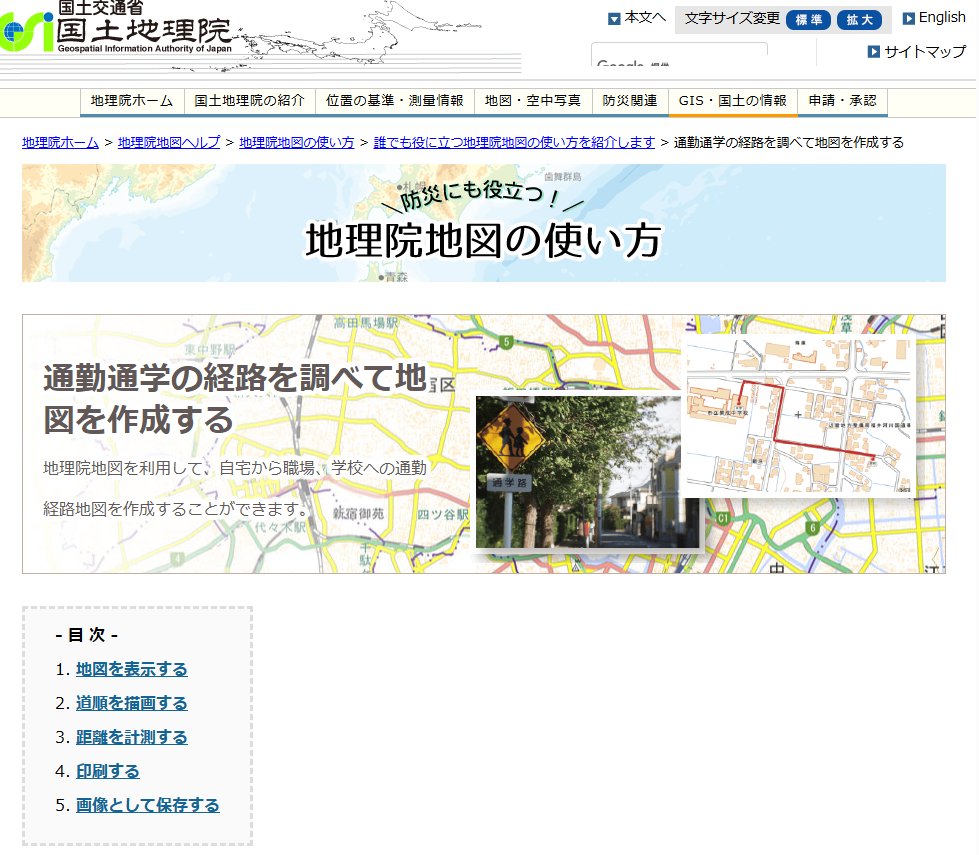Select the 拡大 font size option

click(858, 19)
